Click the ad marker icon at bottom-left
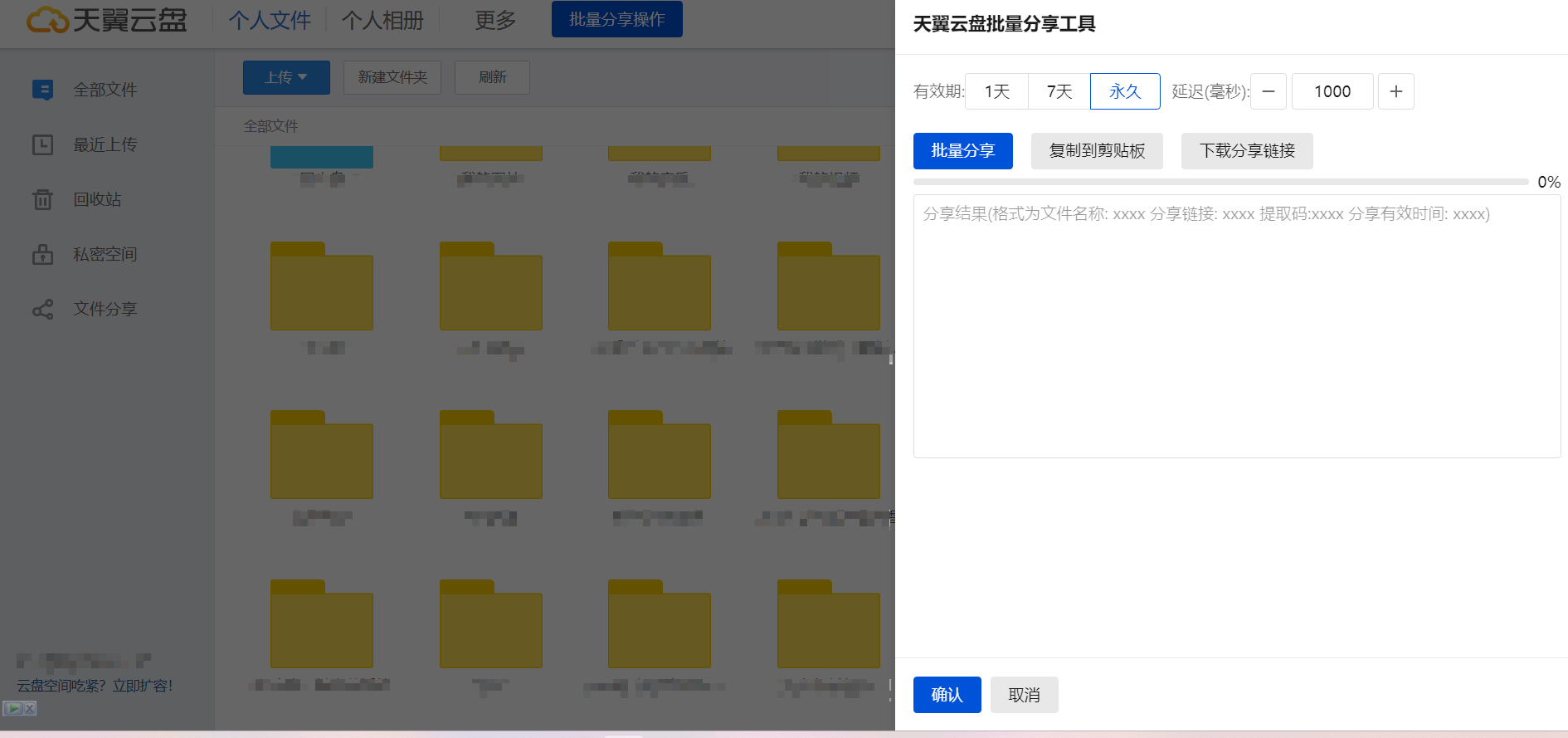This screenshot has height=738, width=1568. [x=13, y=708]
